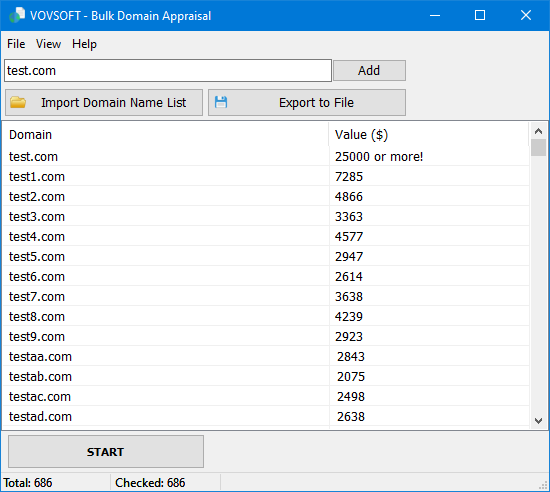Click the value 2843

[x=351, y=356]
